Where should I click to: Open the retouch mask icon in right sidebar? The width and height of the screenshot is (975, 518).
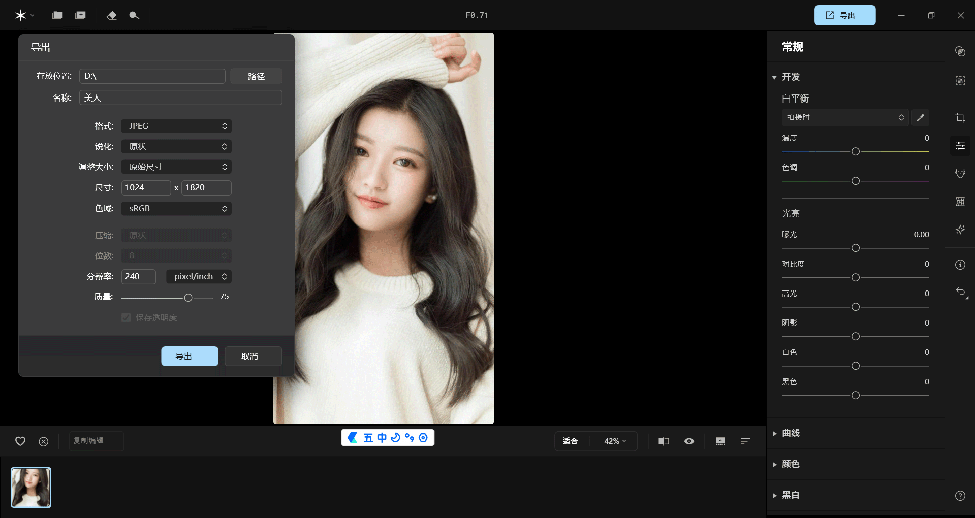pyautogui.click(x=960, y=173)
